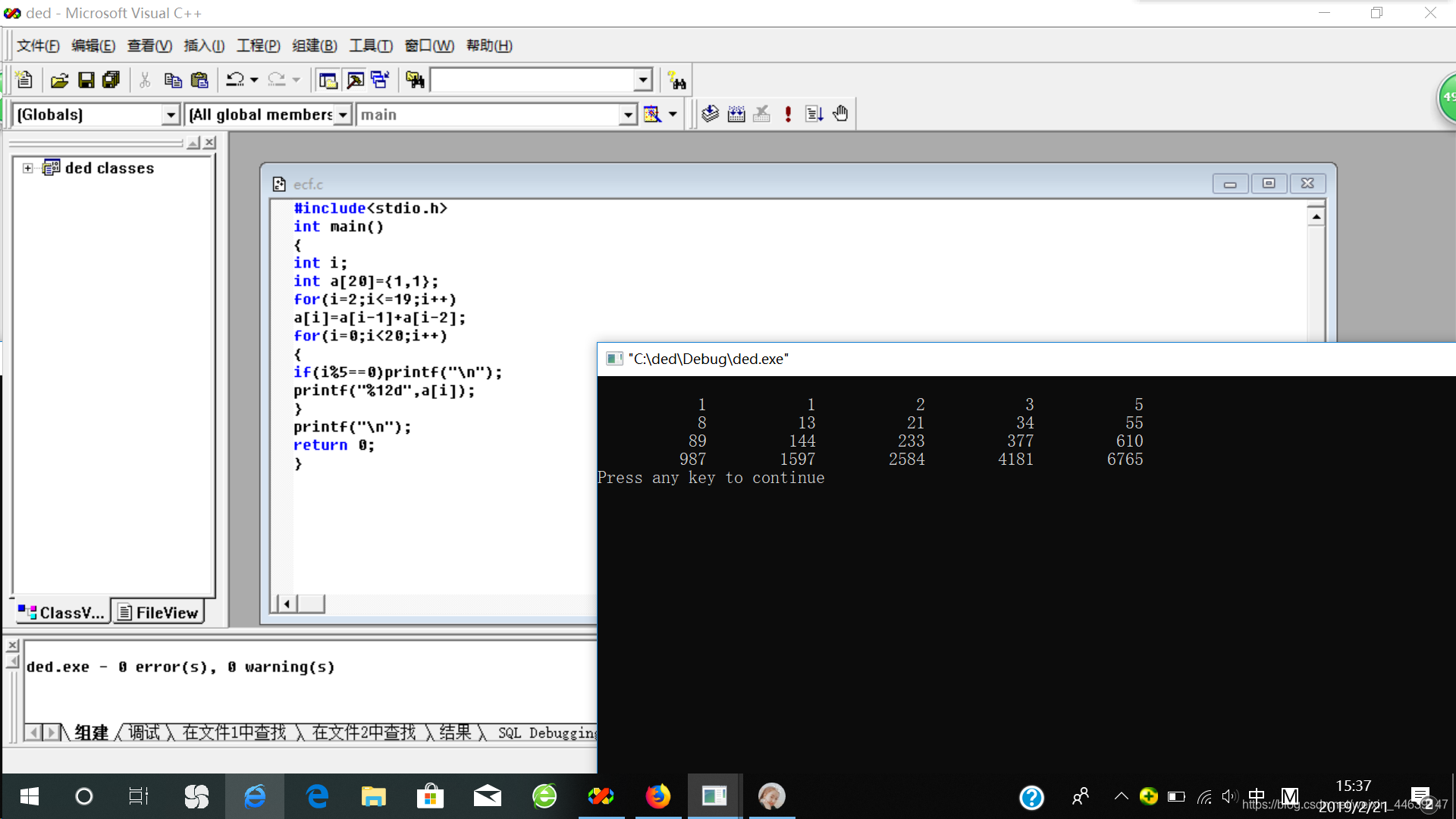This screenshot has height=819, width=1456.
Task: Open the 窗口(W) menu
Action: click(429, 45)
